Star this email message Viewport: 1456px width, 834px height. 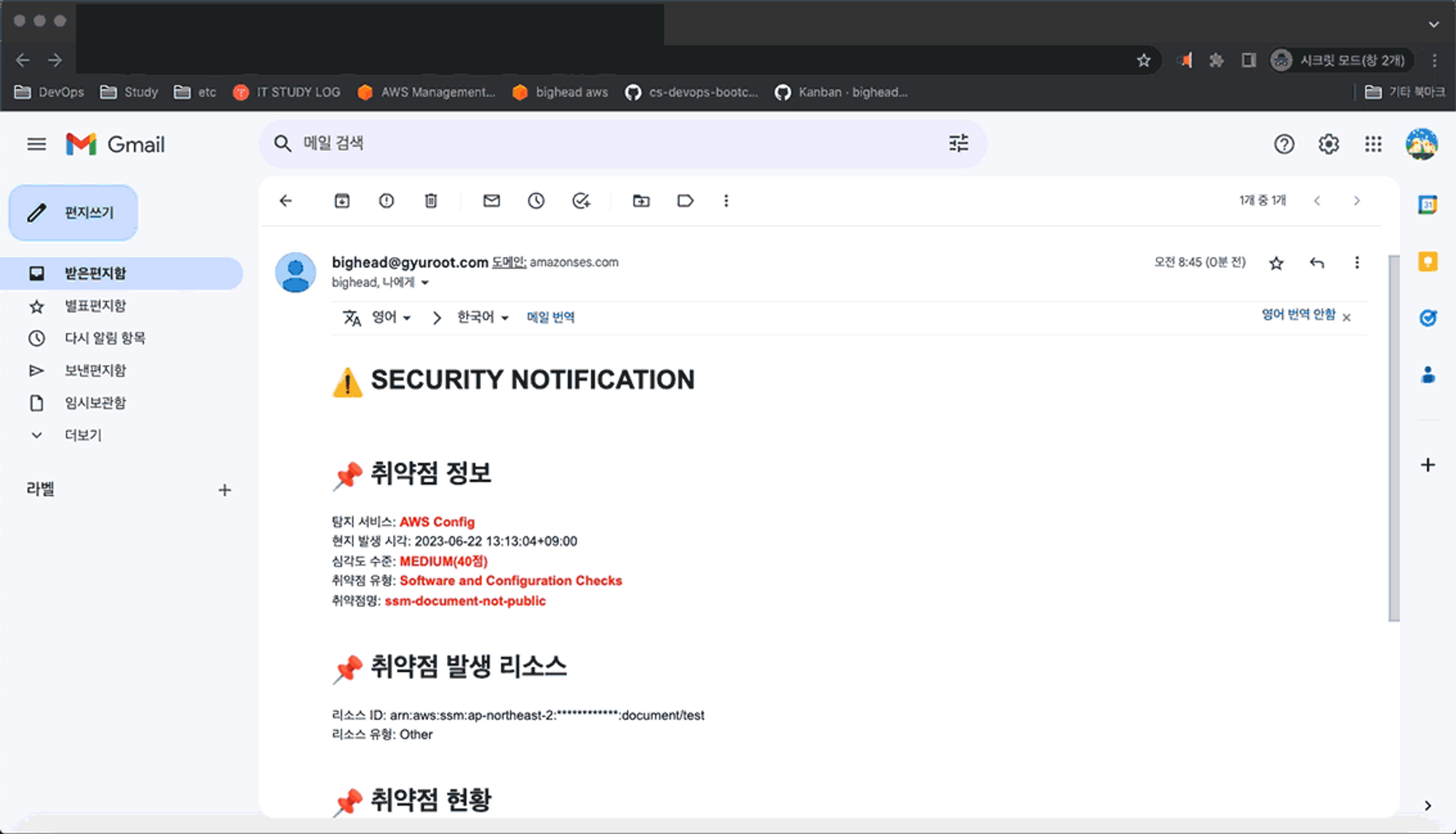pyautogui.click(x=1276, y=263)
